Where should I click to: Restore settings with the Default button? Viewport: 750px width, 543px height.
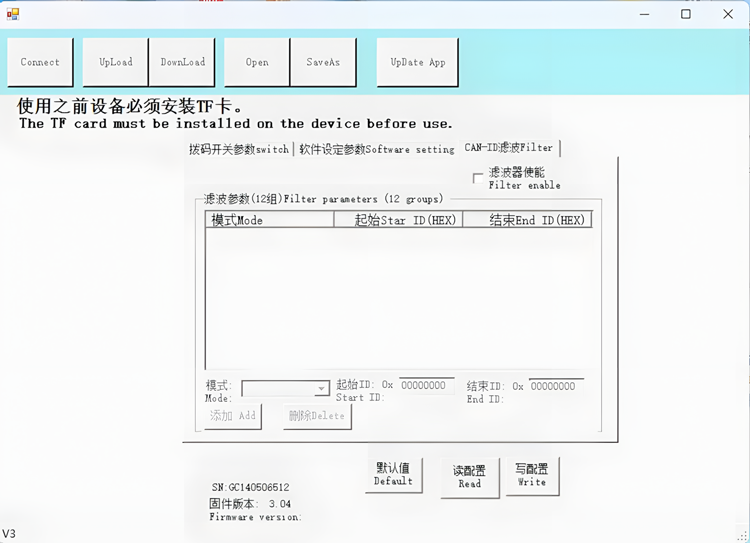pyautogui.click(x=394, y=475)
